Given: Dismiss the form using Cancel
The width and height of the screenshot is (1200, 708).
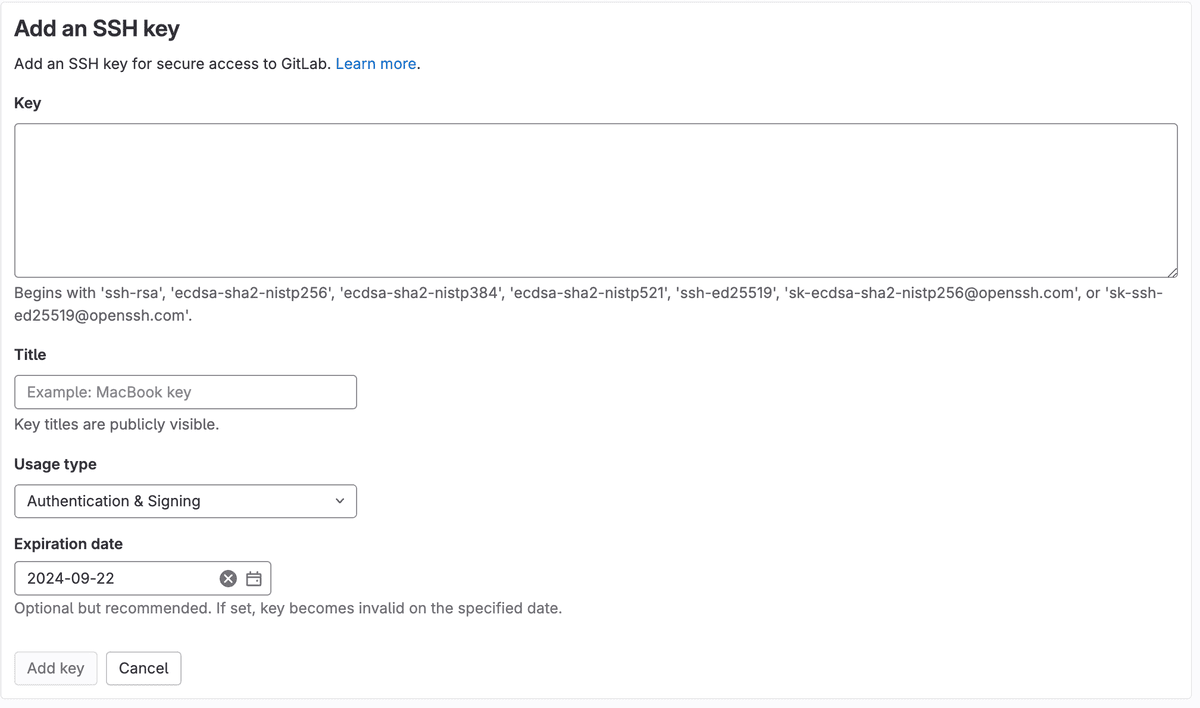Looking at the screenshot, I should (143, 668).
